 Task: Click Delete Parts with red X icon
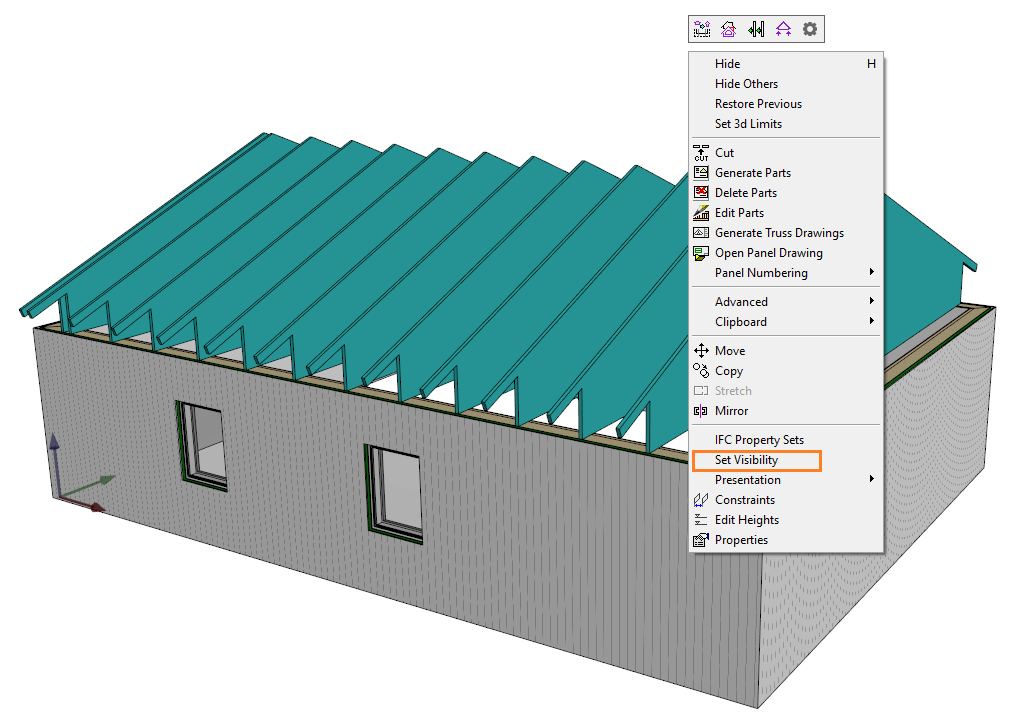(x=745, y=193)
